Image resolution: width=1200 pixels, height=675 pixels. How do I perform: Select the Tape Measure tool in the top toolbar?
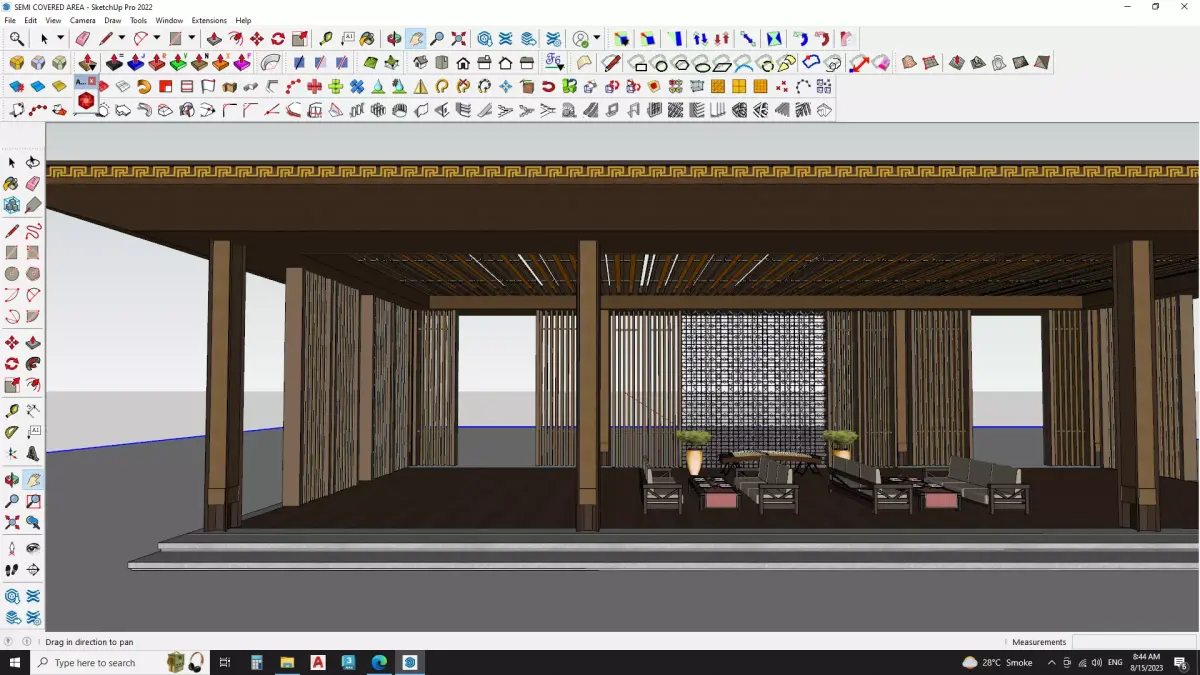(325, 38)
